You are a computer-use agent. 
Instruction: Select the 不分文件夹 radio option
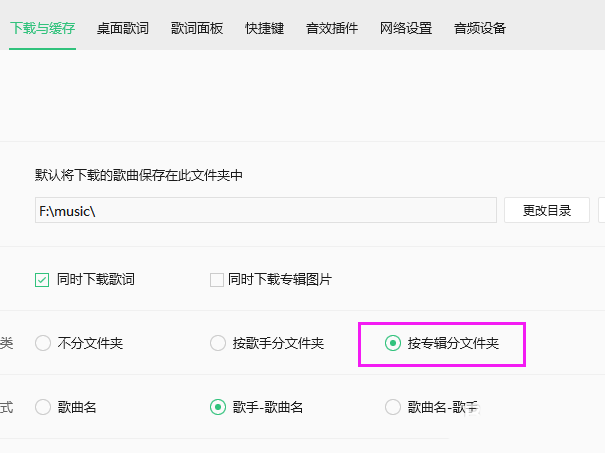[x=43, y=344]
